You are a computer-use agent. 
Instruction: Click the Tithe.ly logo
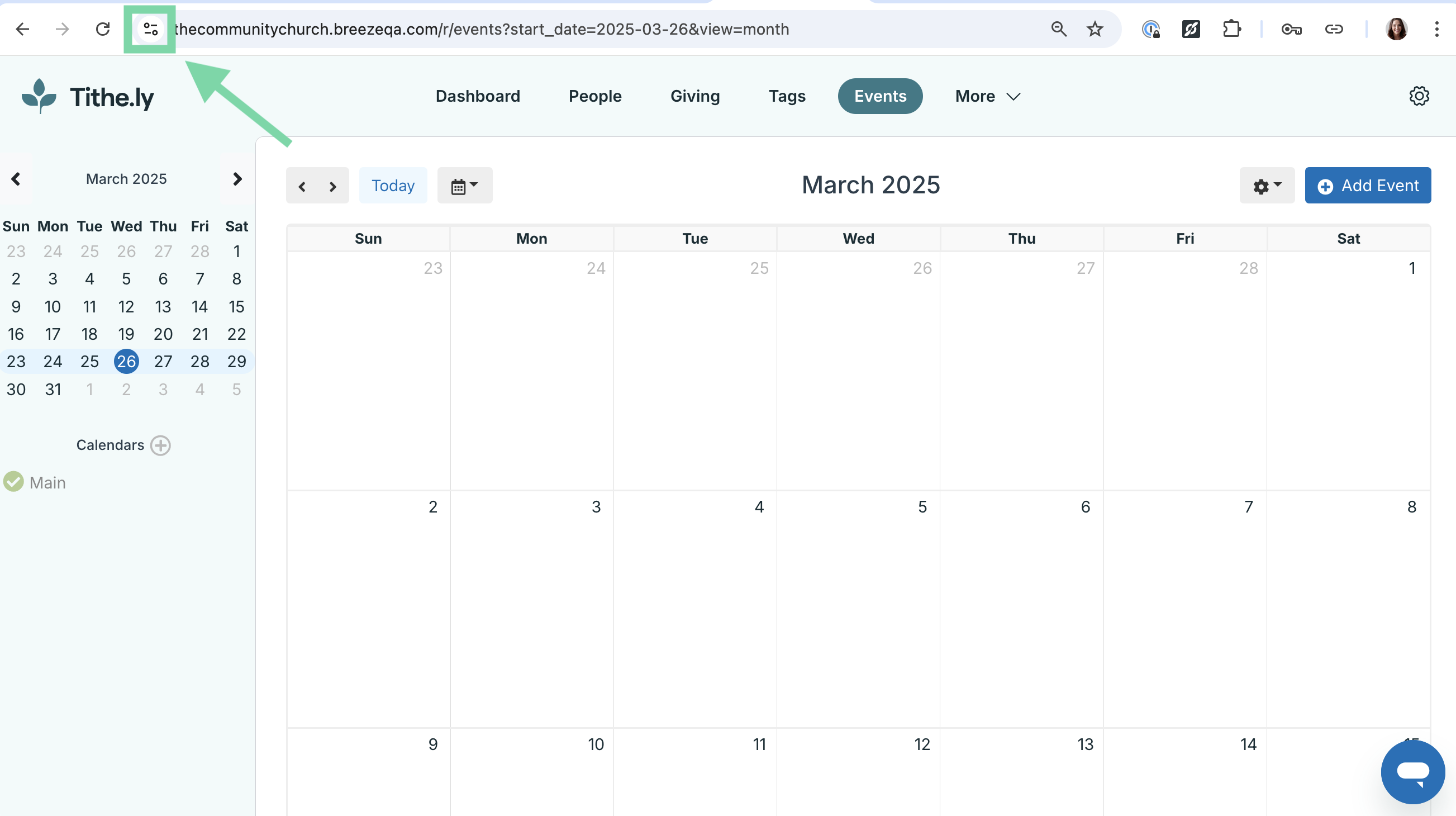(x=88, y=97)
